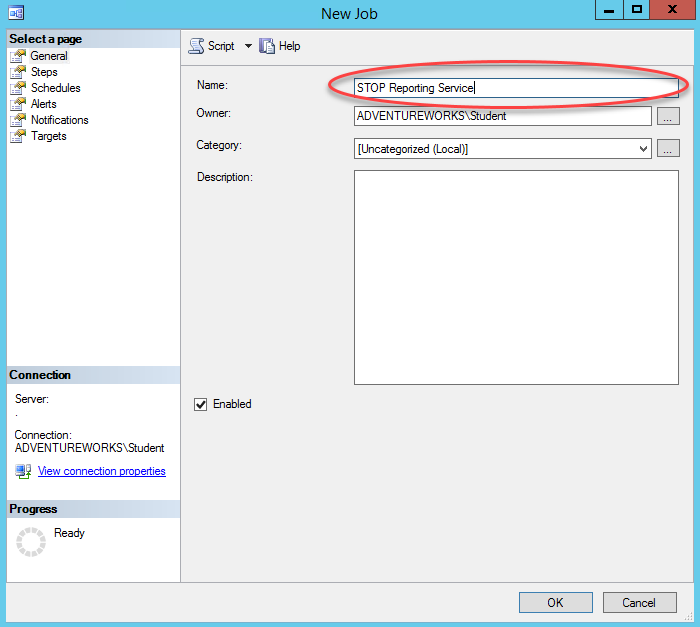Click the General page icon
The height and width of the screenshot is (627, 700).
[x=17, y=56]
